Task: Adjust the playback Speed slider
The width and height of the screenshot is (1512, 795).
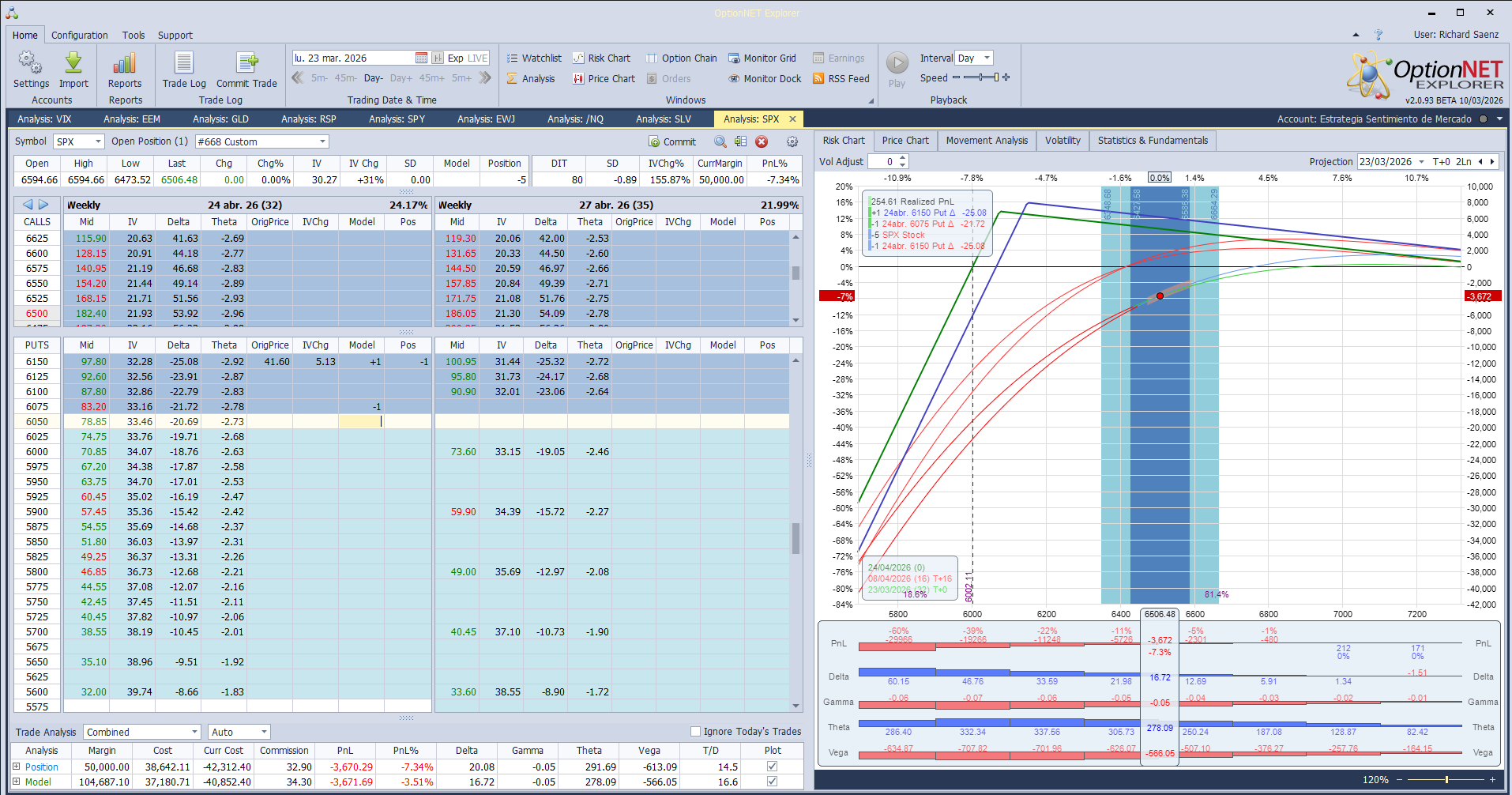Action: [x=981, y=77]
